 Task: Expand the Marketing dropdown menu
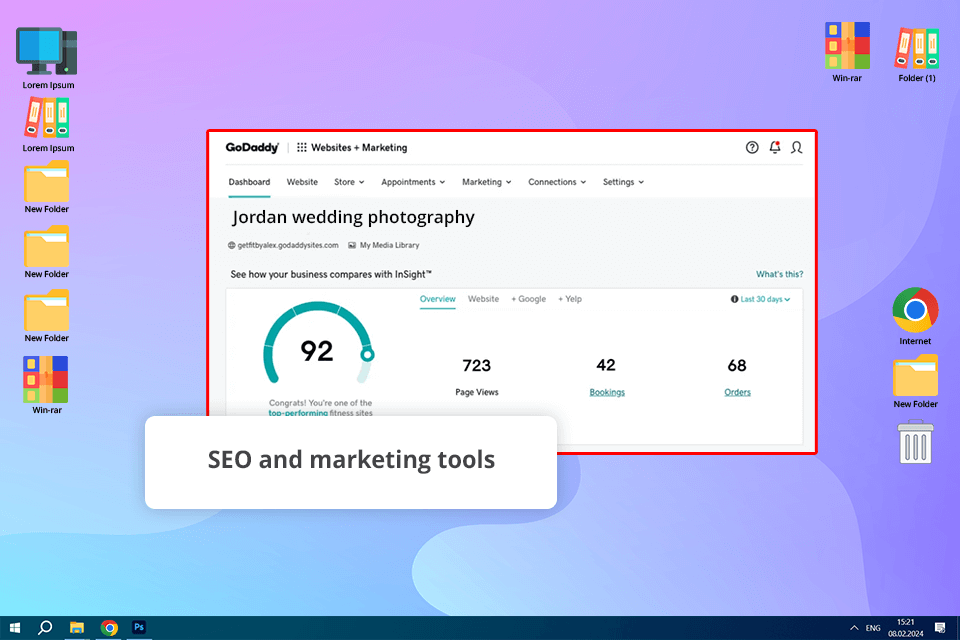[x=487, y=182]
